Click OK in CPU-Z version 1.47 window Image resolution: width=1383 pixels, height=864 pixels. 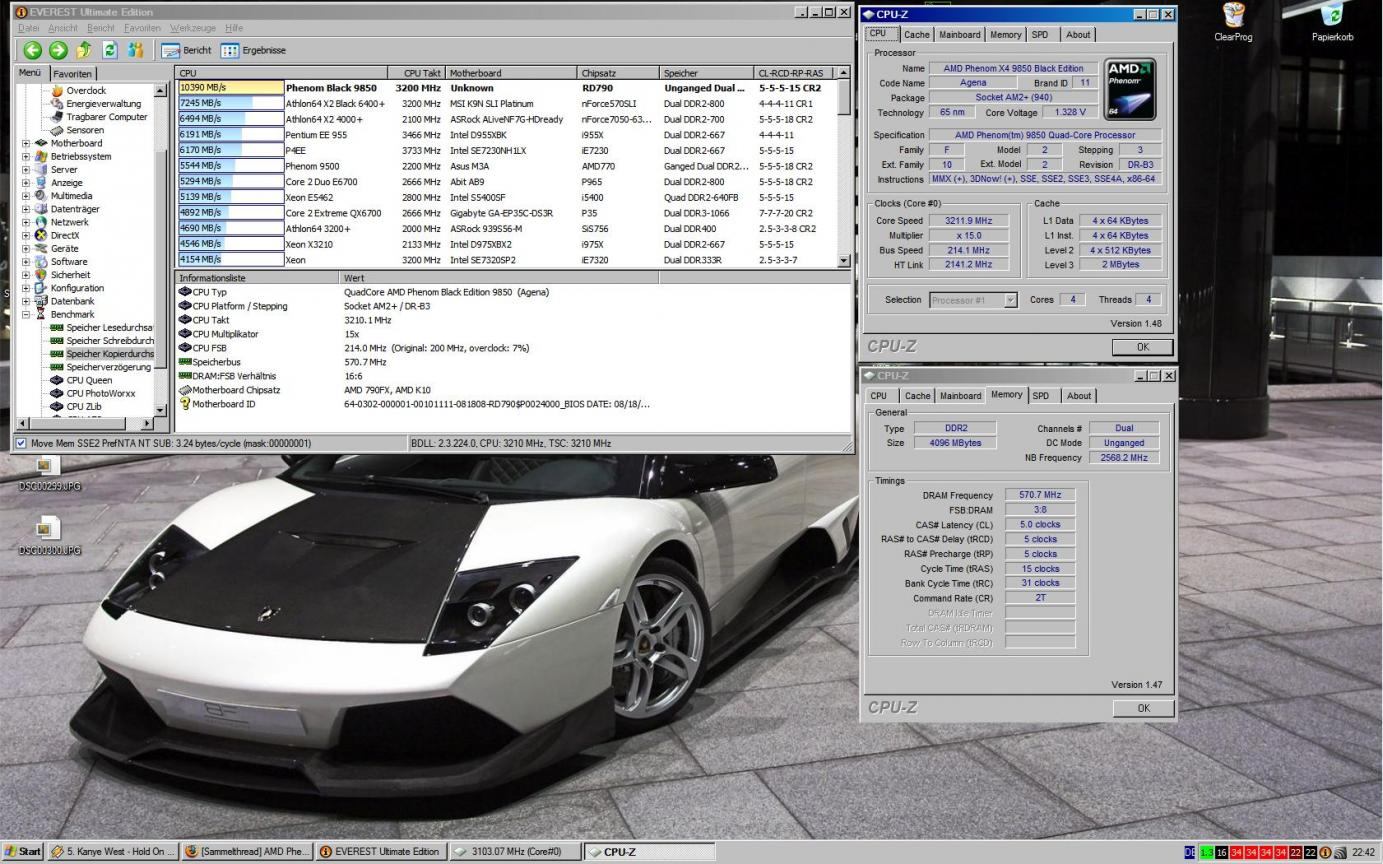point(1142,708)
